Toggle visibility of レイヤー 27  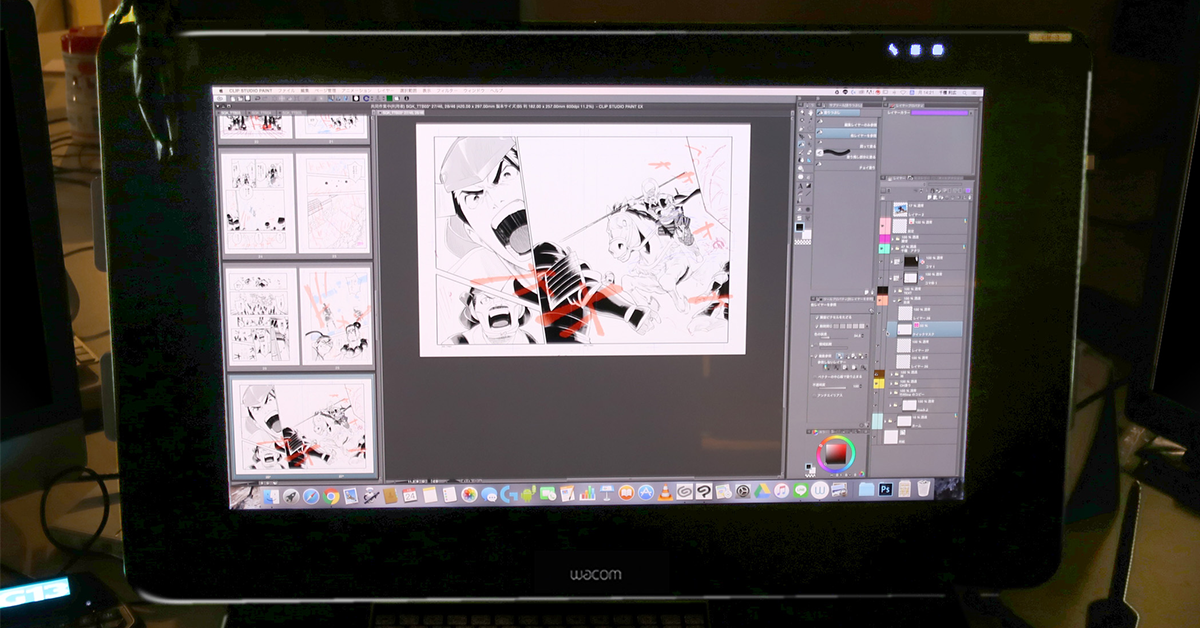(879, 345)
